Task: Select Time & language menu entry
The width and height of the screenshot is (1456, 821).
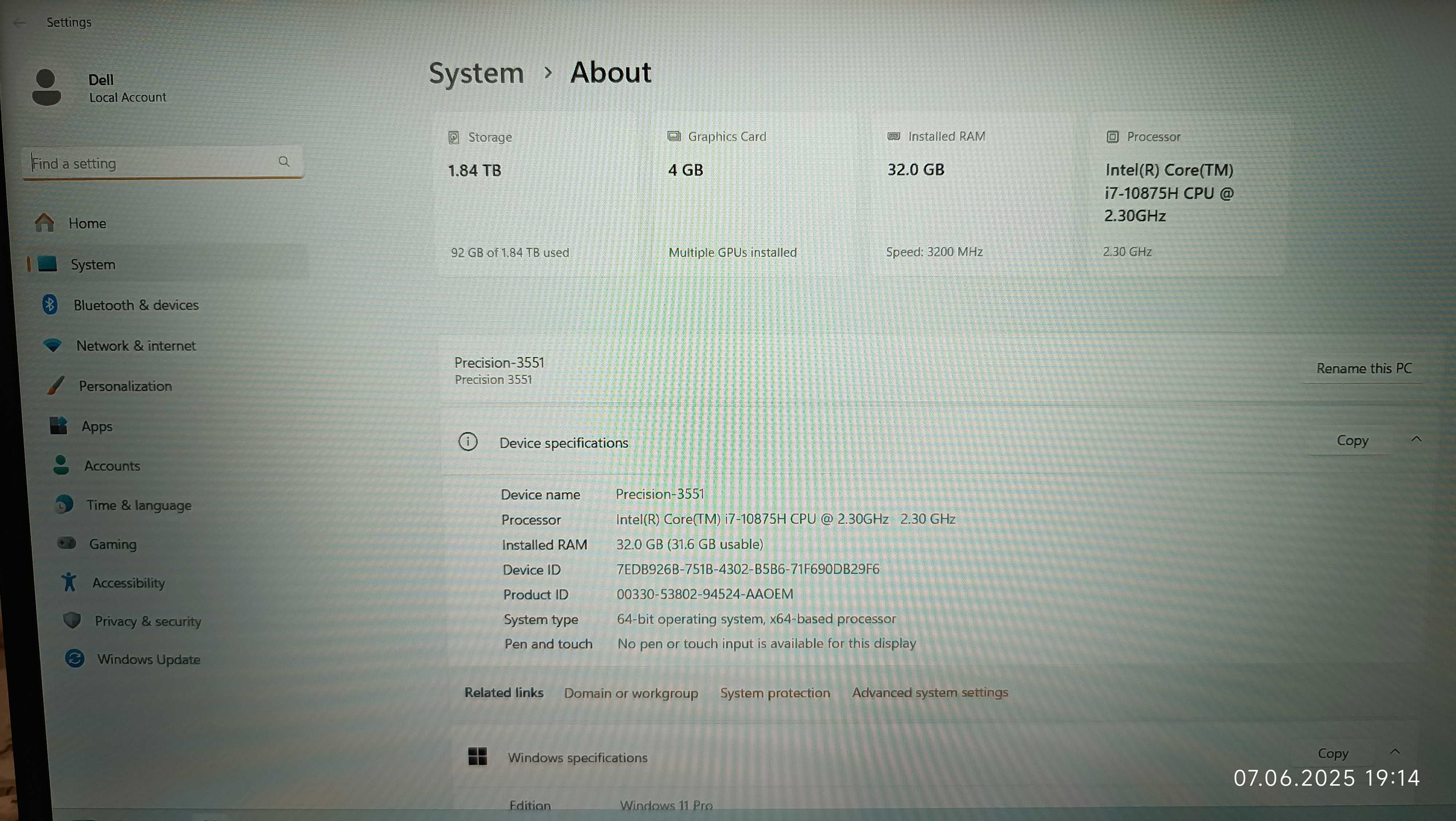Action: (x=139, y=505)
